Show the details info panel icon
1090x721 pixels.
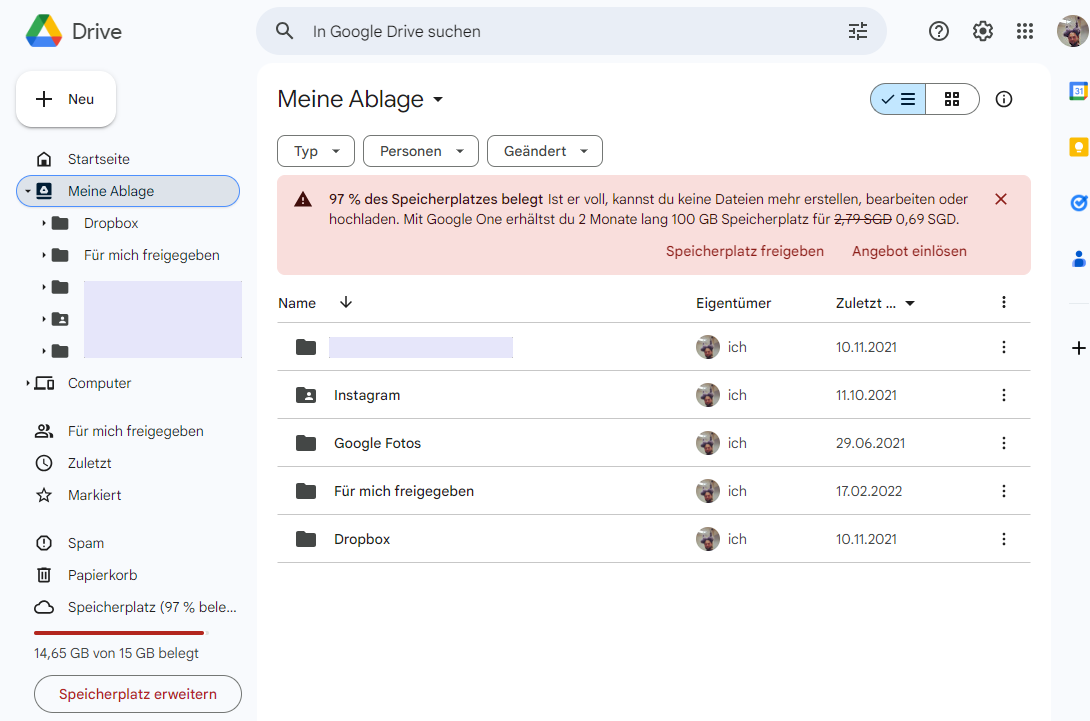(x=1004, y=99)
